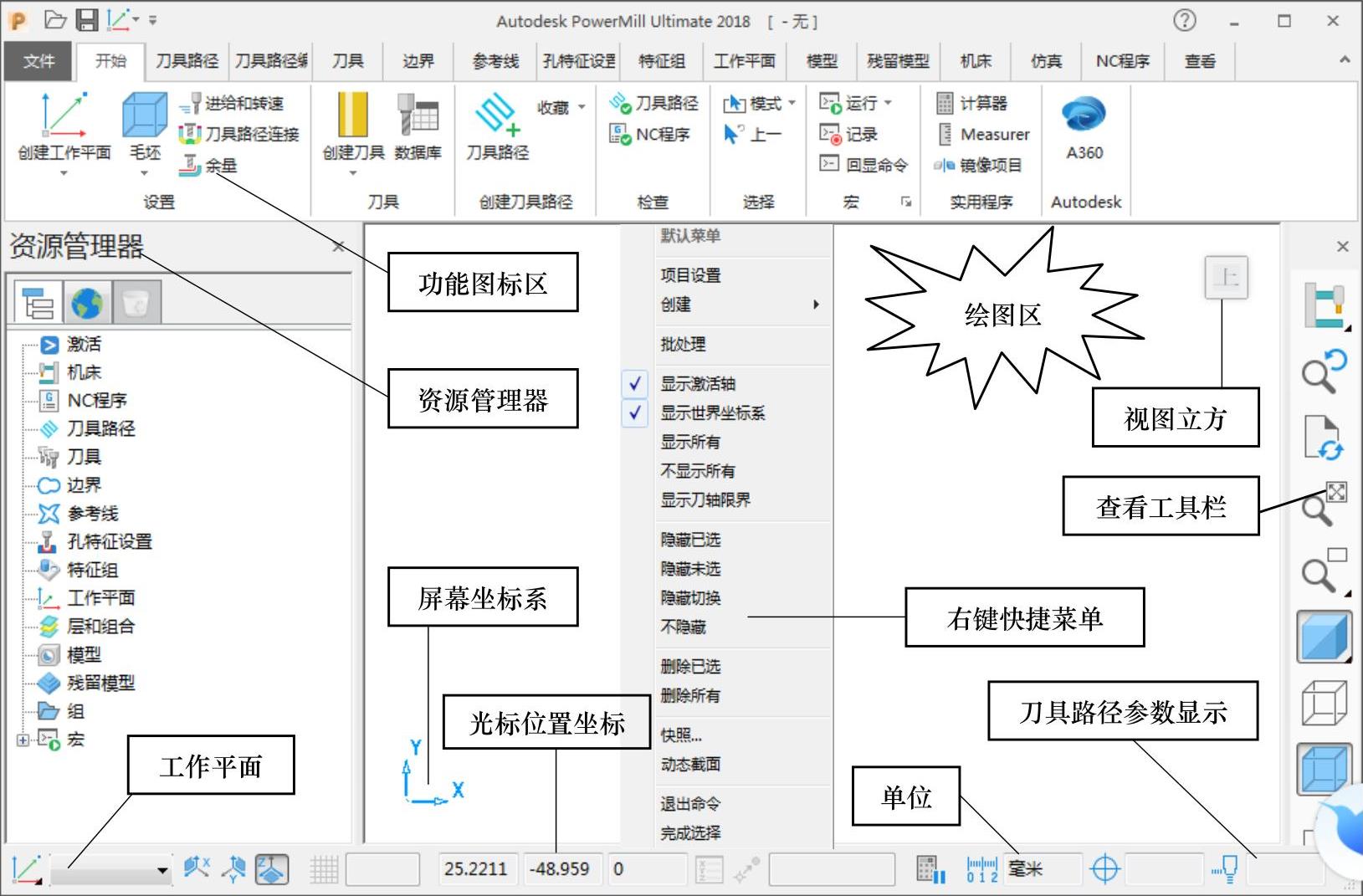Open help with the question mark icon
The width and height of the screenshot is (1363, 896).
click(x=1184, y=20)
